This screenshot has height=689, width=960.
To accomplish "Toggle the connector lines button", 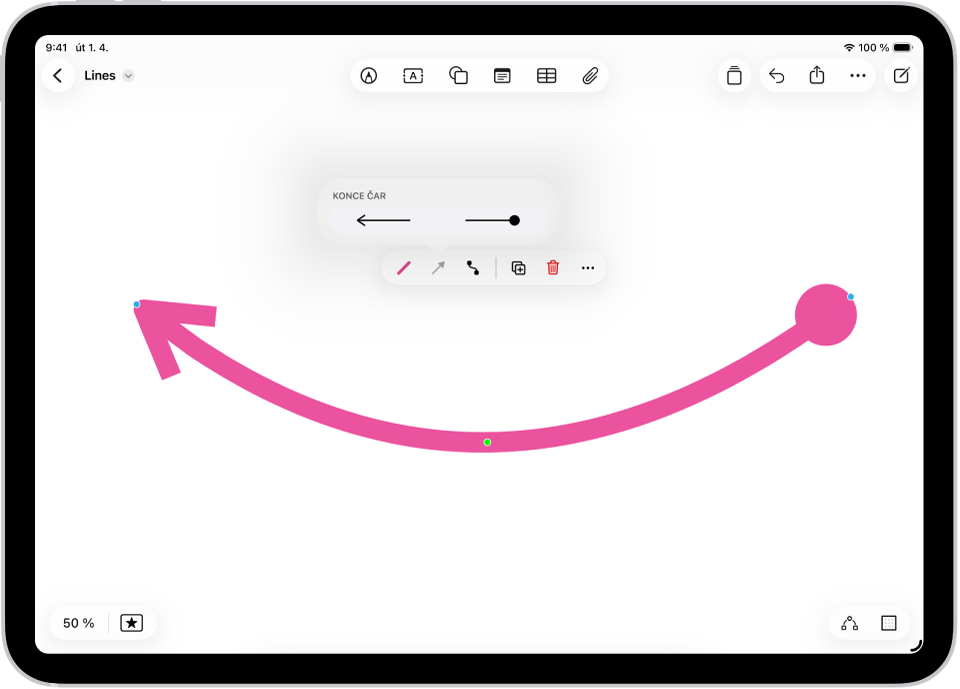I will pyautogui.click(x=849, y=623).
